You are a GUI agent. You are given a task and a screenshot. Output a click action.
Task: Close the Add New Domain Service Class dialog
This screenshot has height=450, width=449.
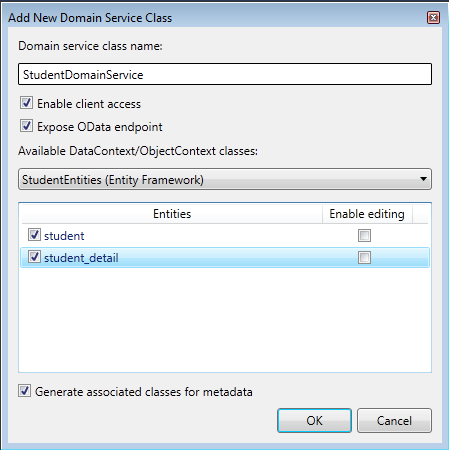tap(433, 17)
